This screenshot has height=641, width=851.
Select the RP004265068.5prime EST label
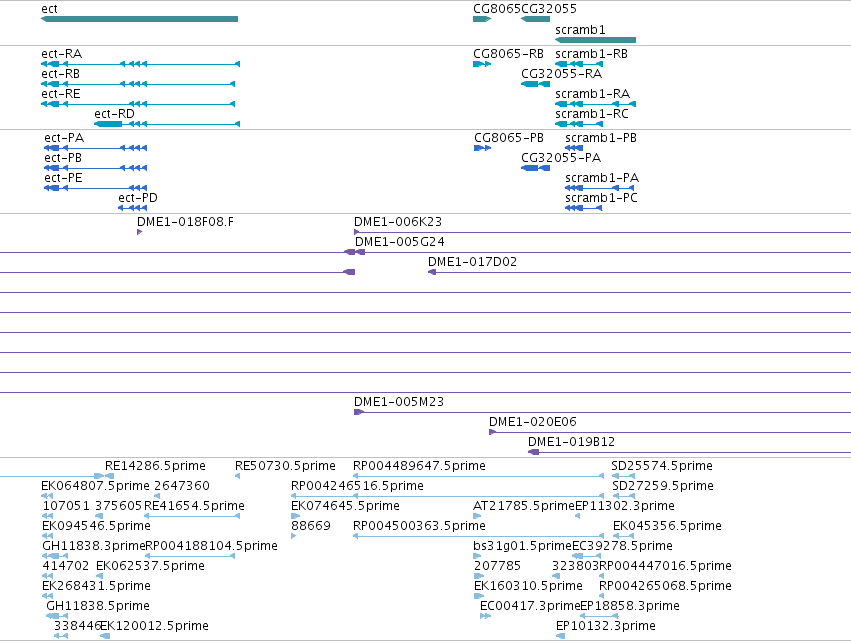pyautogui.click(x=665, y=587)
